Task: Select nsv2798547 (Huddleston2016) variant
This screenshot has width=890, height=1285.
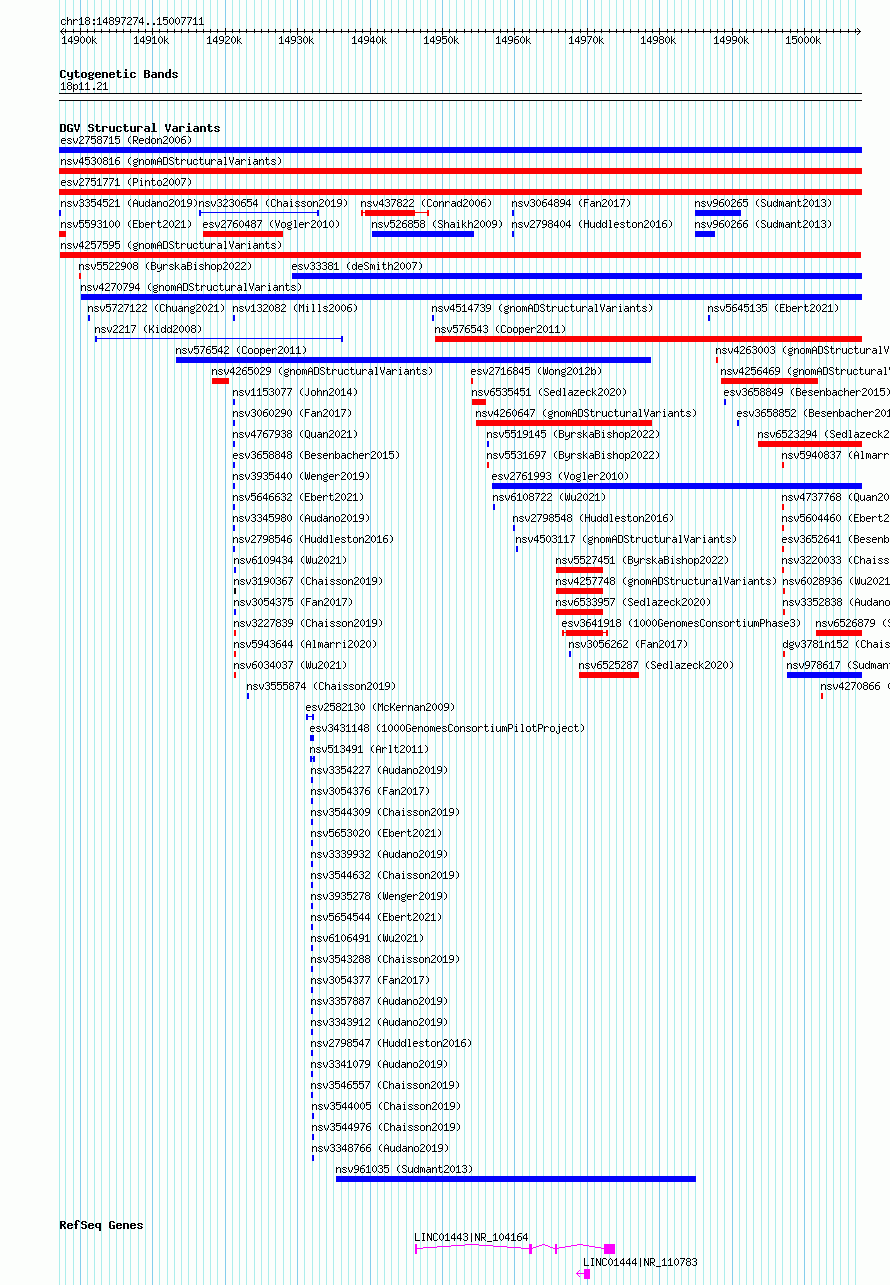Action: (x=391, y=1043)
